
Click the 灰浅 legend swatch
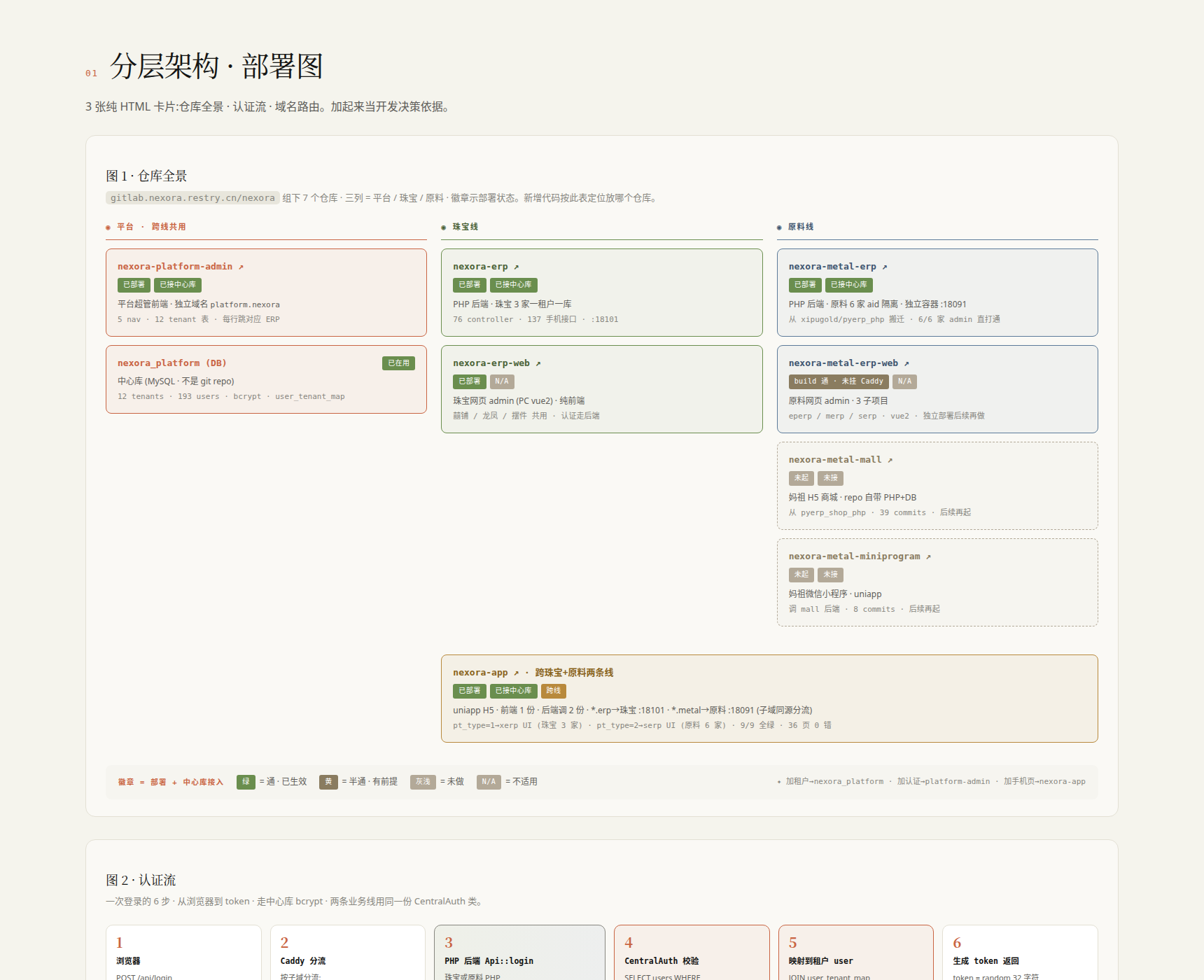click(x=423, y=782)
